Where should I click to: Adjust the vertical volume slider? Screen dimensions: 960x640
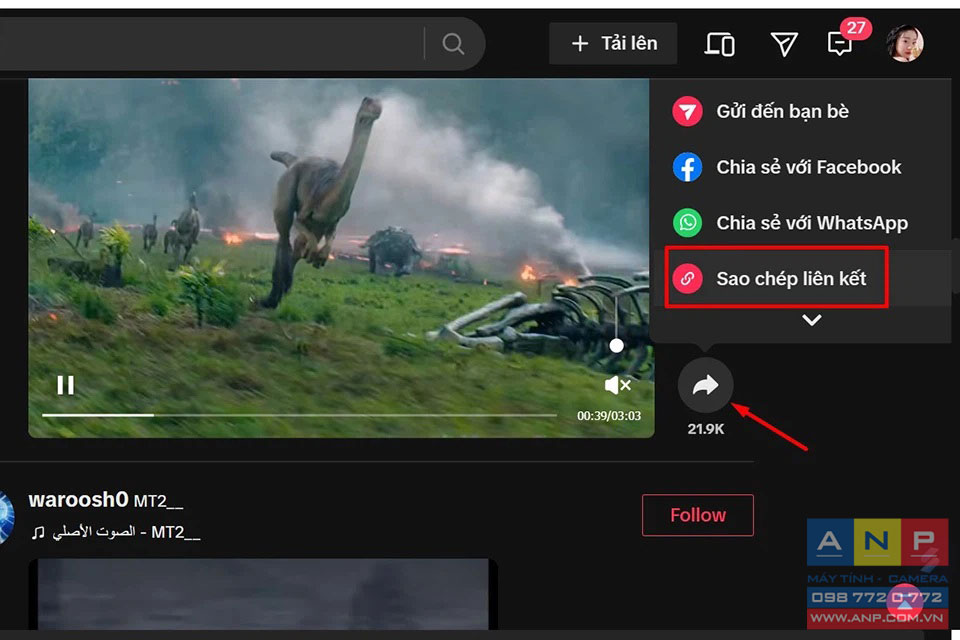[617, 325]
